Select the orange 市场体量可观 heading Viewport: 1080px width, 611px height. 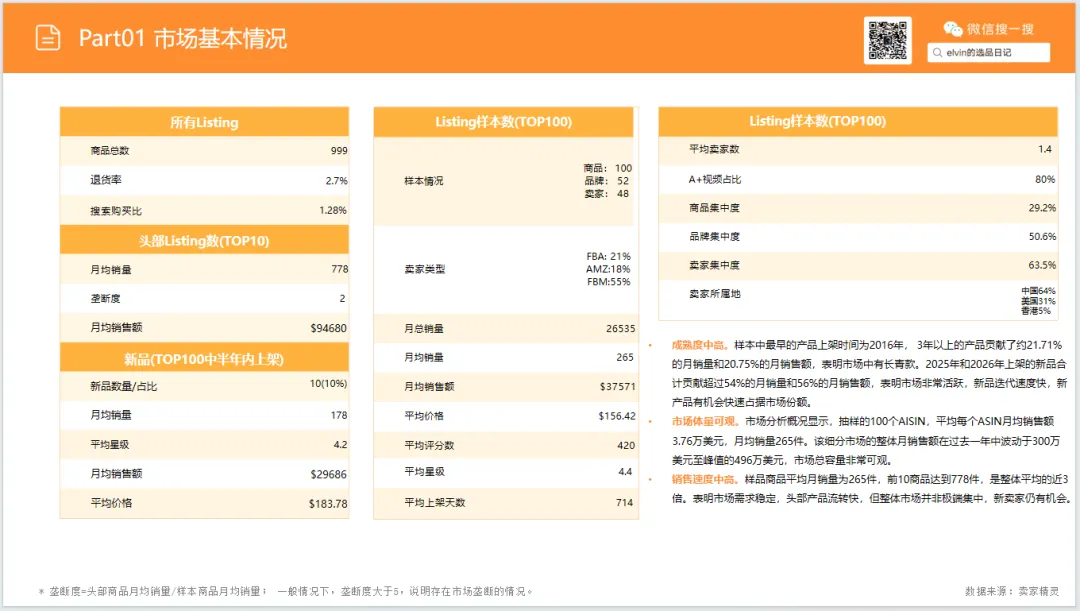point(705,421)
